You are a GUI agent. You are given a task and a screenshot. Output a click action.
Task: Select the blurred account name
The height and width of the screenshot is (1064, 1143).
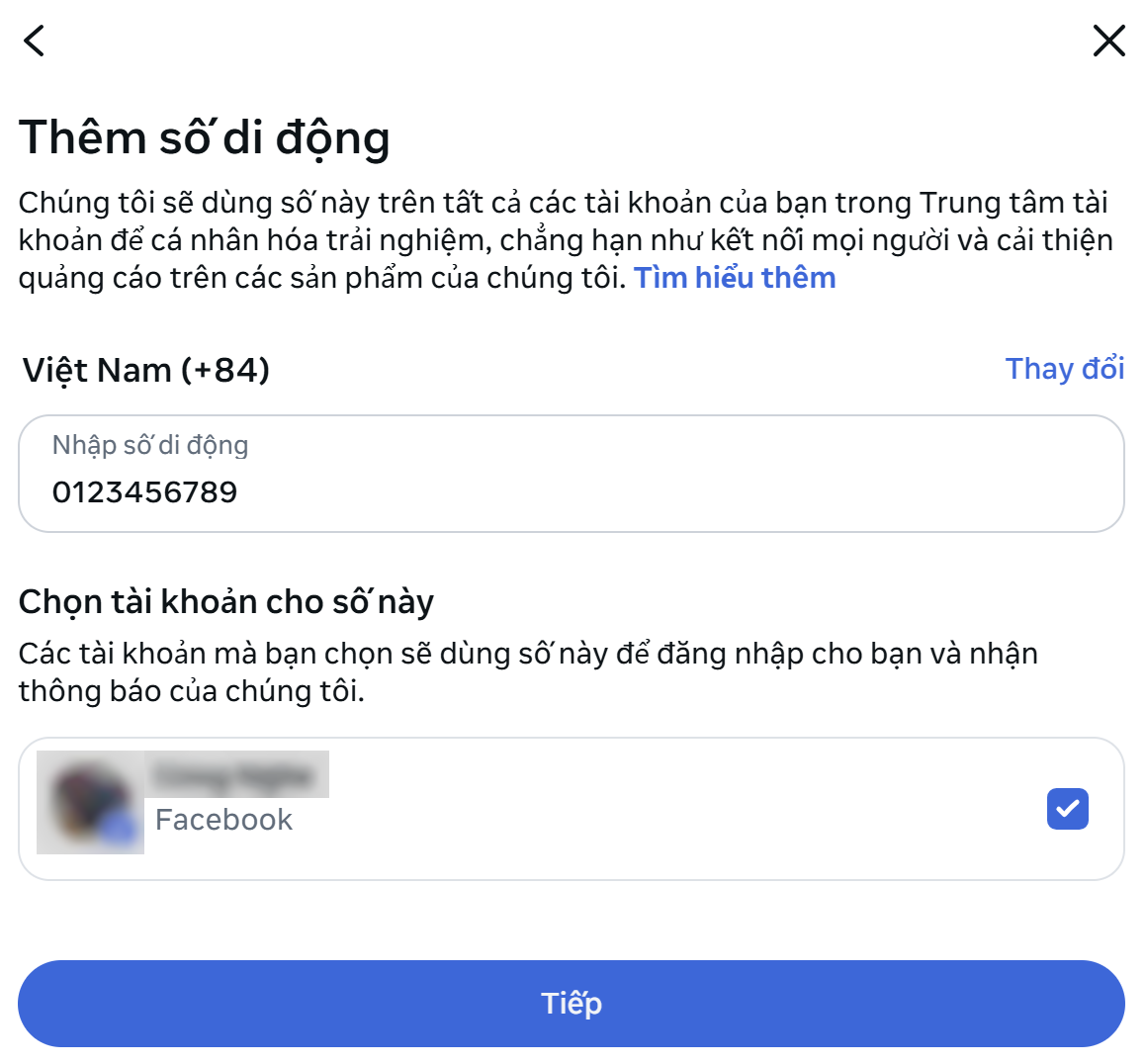pos(237,774)
